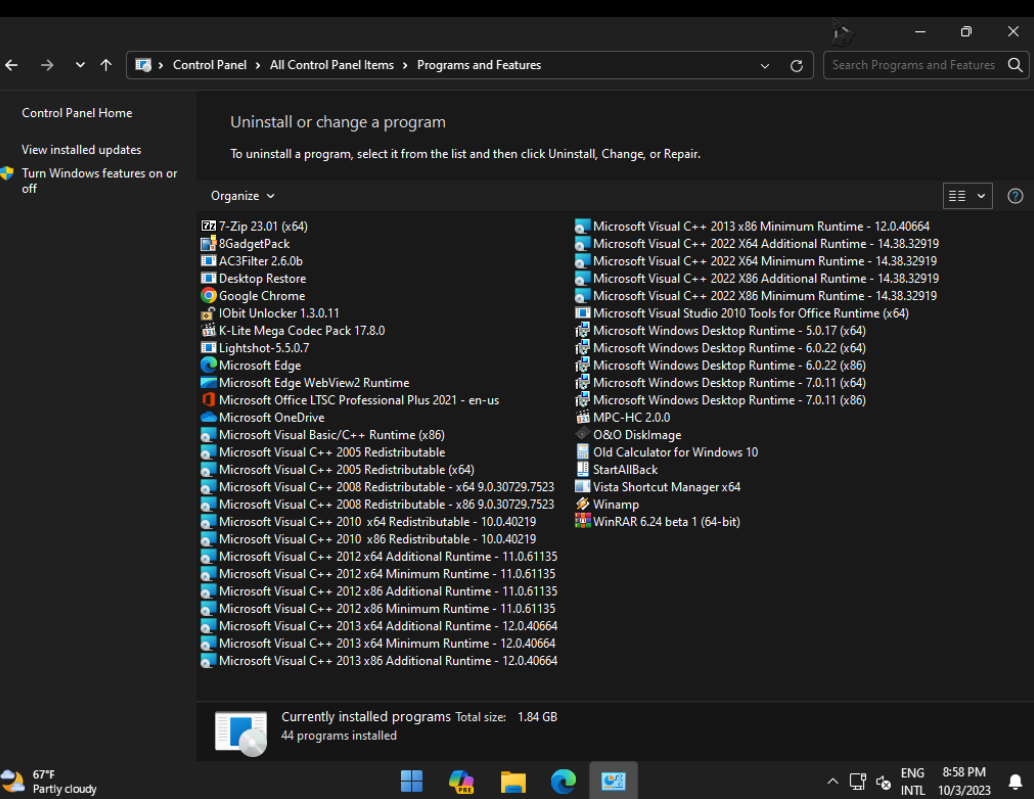Expand chevron after Control Panel breadcrumb
Image resolution: width=1034 pixels, height=799 pixels.
pos(257,65)
